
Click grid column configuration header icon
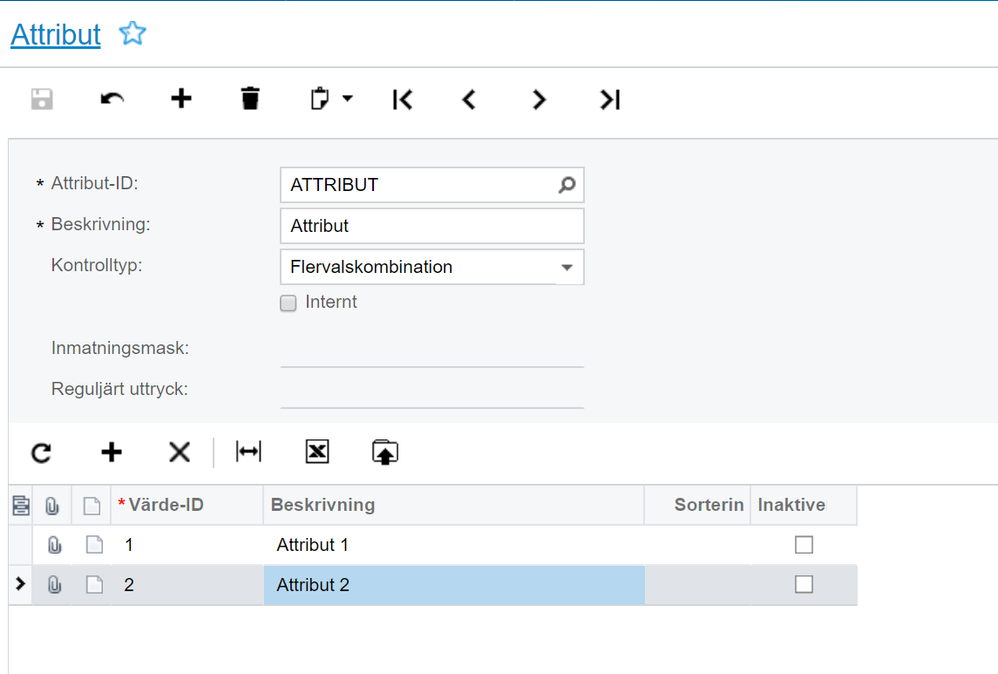21,505
